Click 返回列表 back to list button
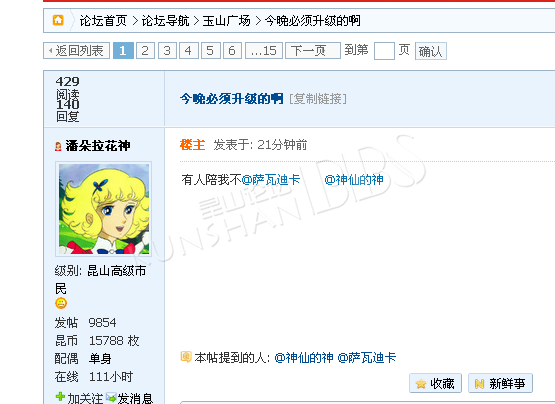The image size is (555, 404). (76, 51)
